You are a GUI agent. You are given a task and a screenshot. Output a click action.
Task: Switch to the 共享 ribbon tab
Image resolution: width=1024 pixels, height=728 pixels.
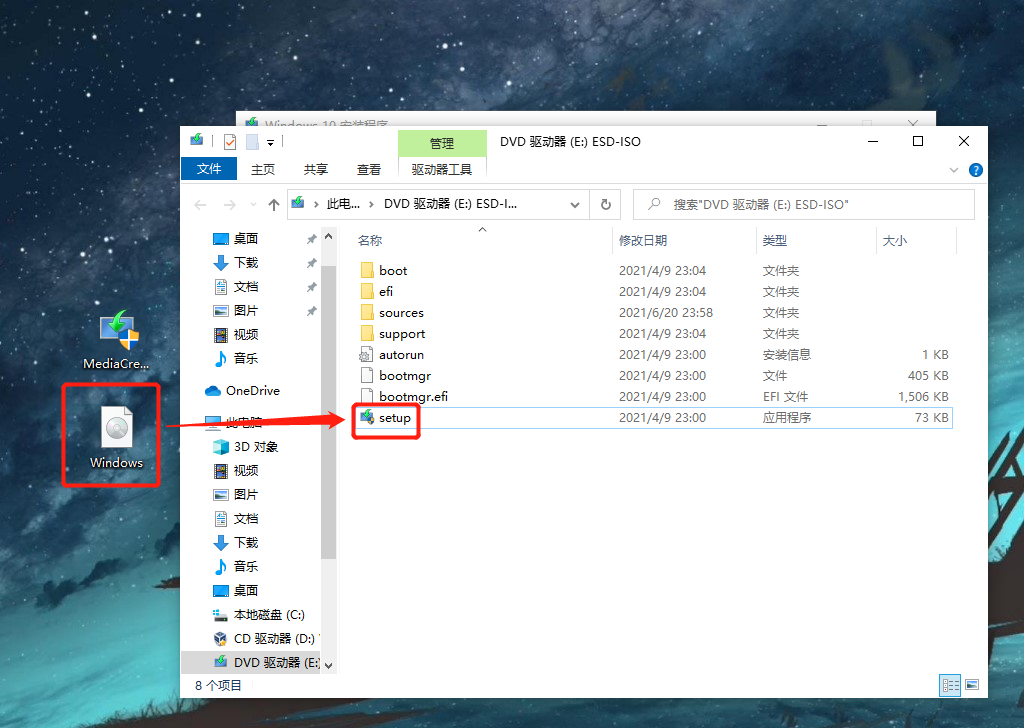pyautogui.click(x=315, y=170)
